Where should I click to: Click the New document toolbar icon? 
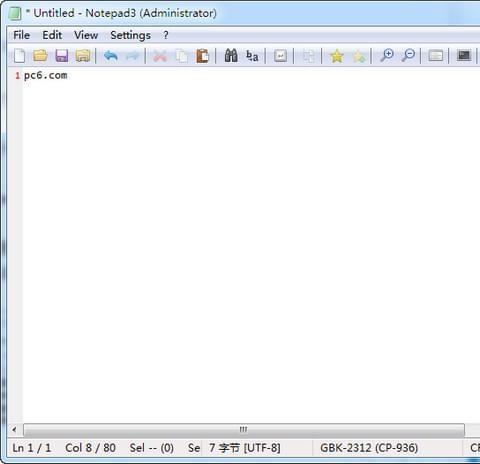pos(20,56)
